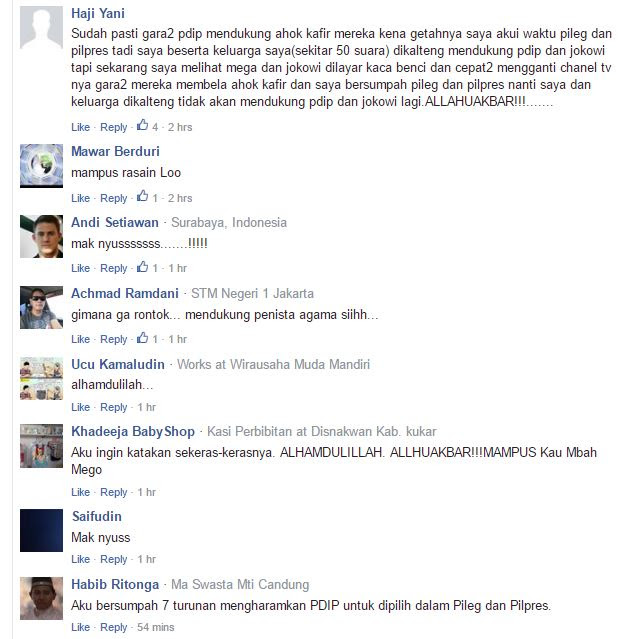Reply to Khadeeja BabyShop's comment

pyautogui.click(x=114, y=492)
